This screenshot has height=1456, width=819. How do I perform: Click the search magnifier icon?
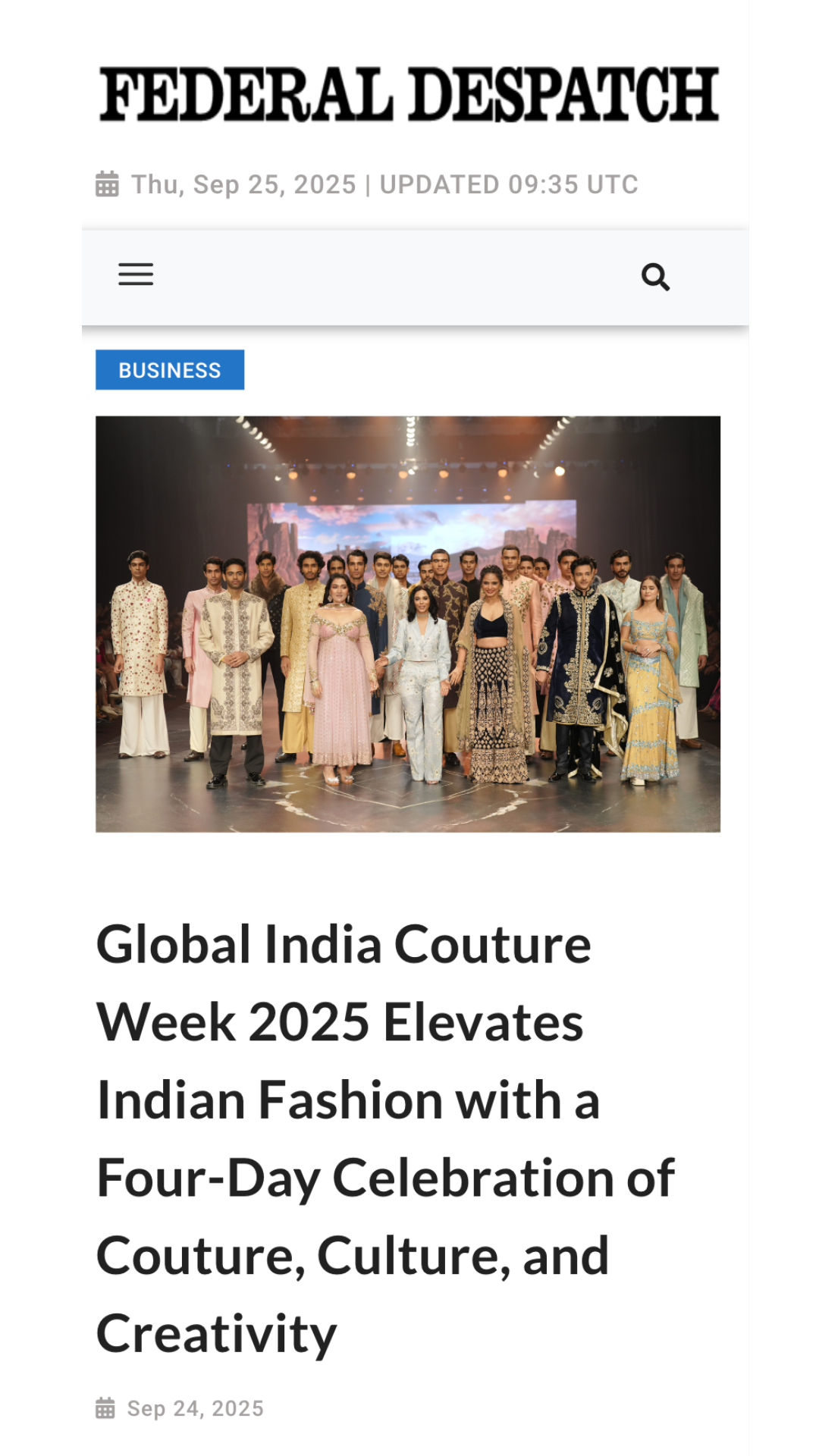pos(655,277)
